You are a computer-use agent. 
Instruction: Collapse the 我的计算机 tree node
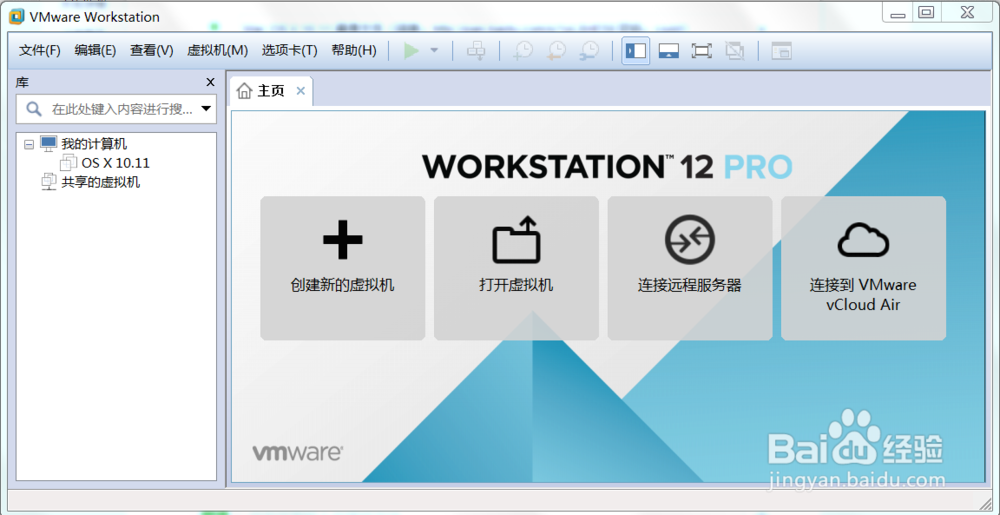(x=29, y=145)
